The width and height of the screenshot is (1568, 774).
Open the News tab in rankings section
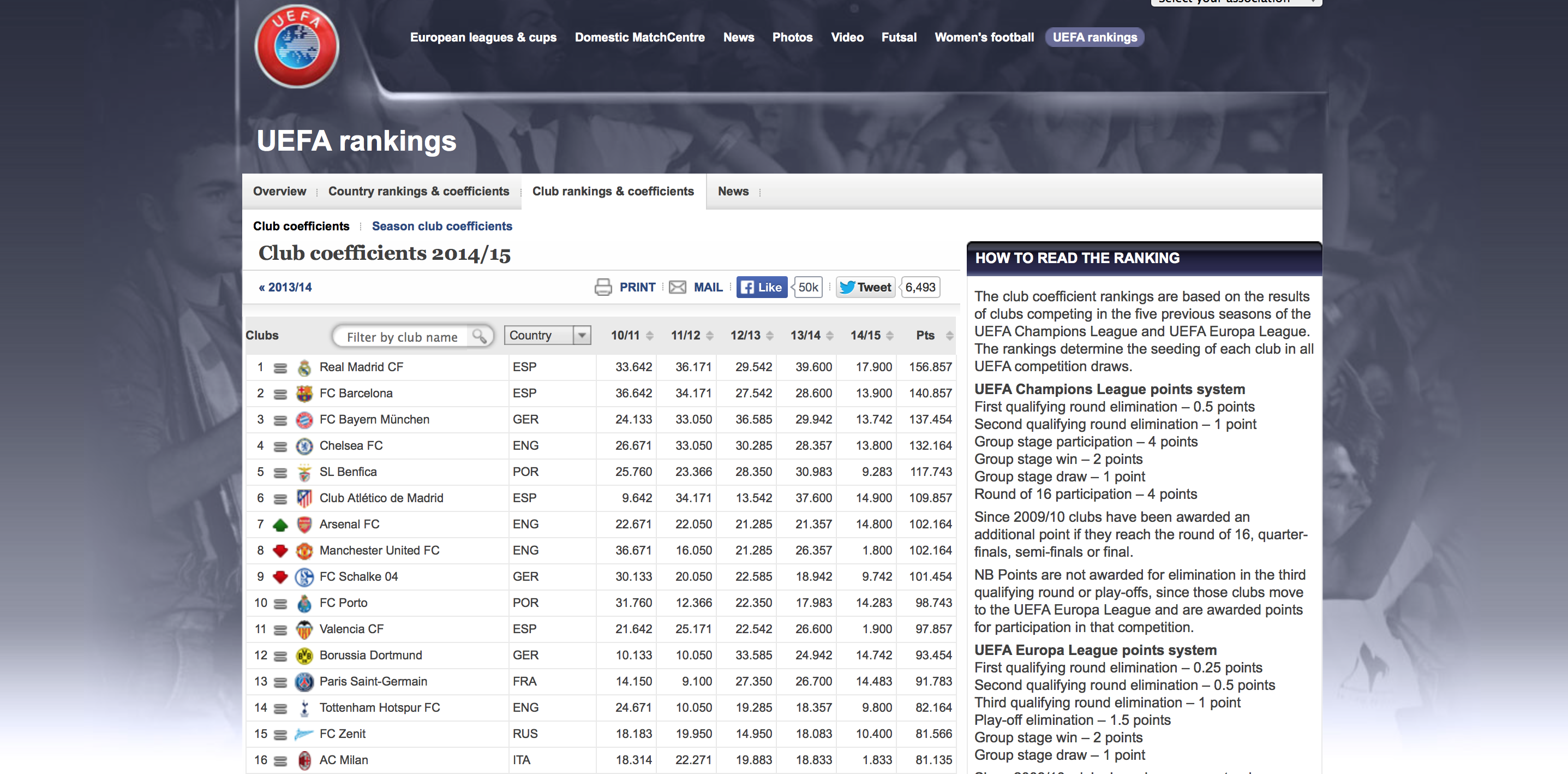coord(733,191)
